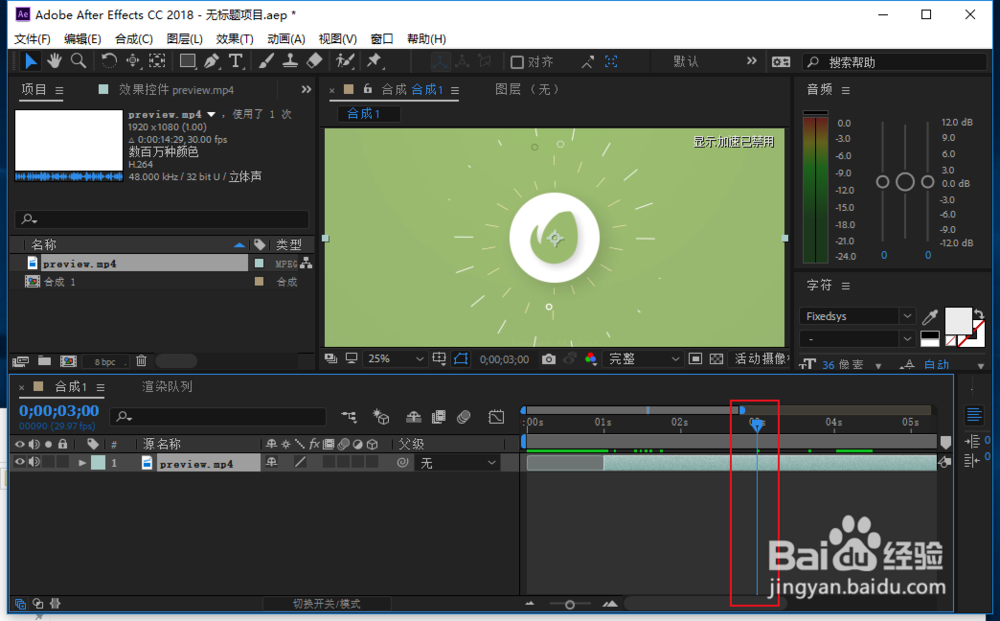Click the center audio level slider knob
The image size is (1000, 621).
coord(905,182)
